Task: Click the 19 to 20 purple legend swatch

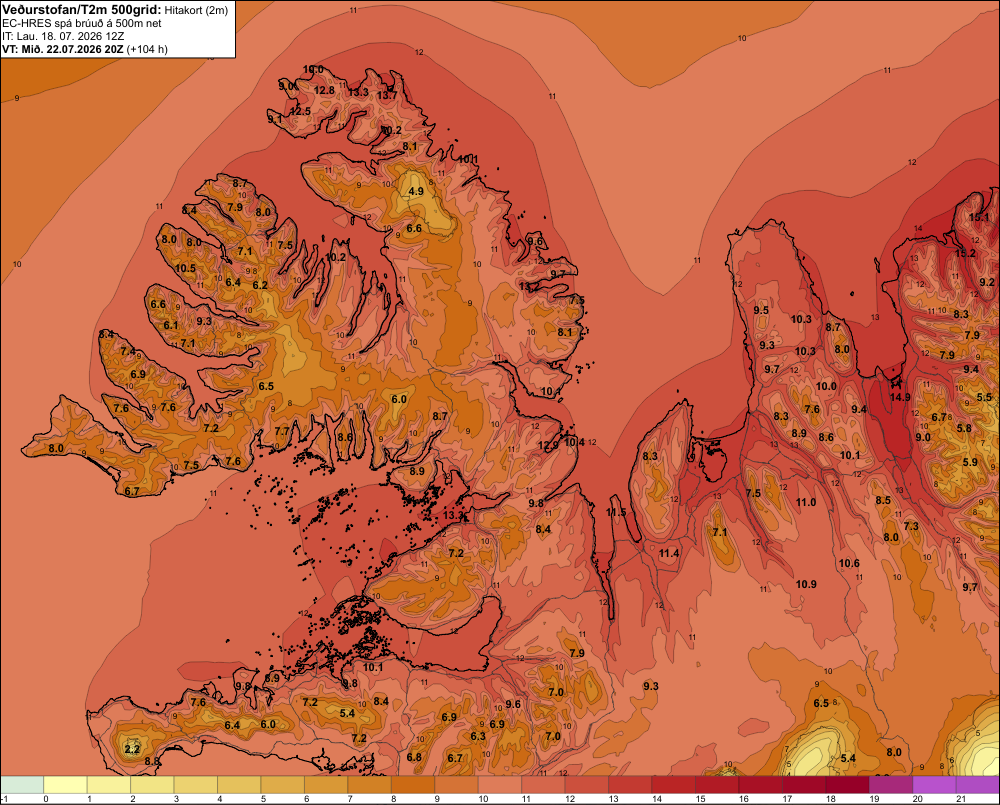Action: tap(891, 785)
